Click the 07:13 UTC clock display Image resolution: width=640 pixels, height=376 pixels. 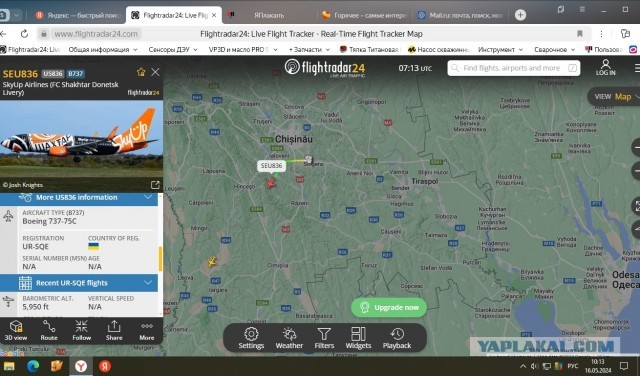(x=415, y=68)
